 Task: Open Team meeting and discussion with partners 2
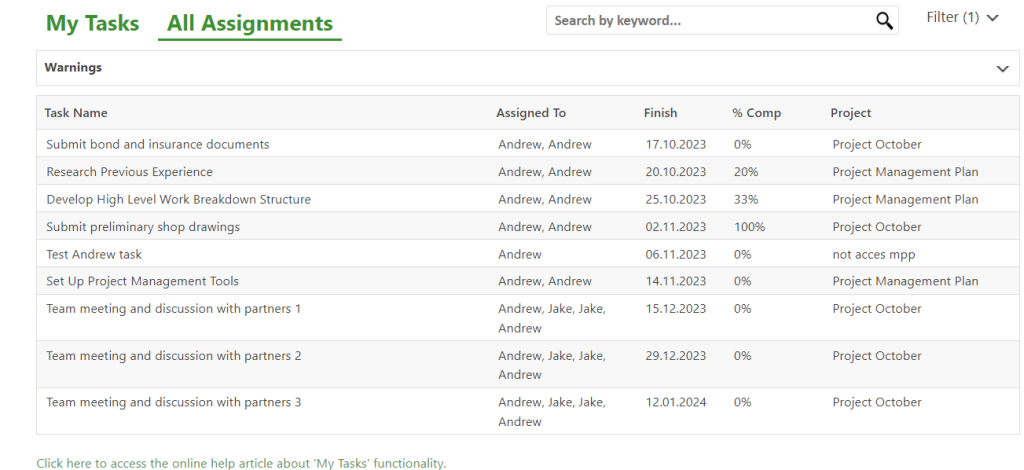pyautogui.click(x=174, y=356)
